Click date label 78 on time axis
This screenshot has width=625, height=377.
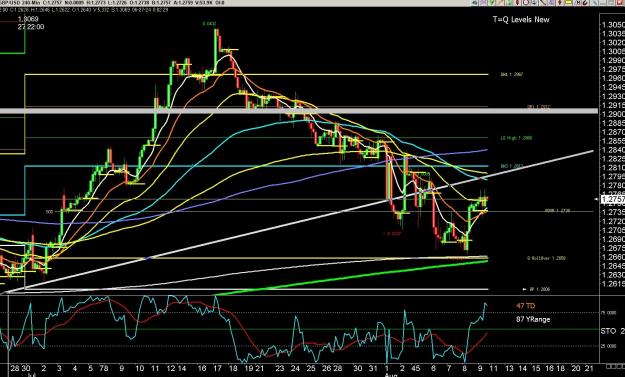pos(104,369)
